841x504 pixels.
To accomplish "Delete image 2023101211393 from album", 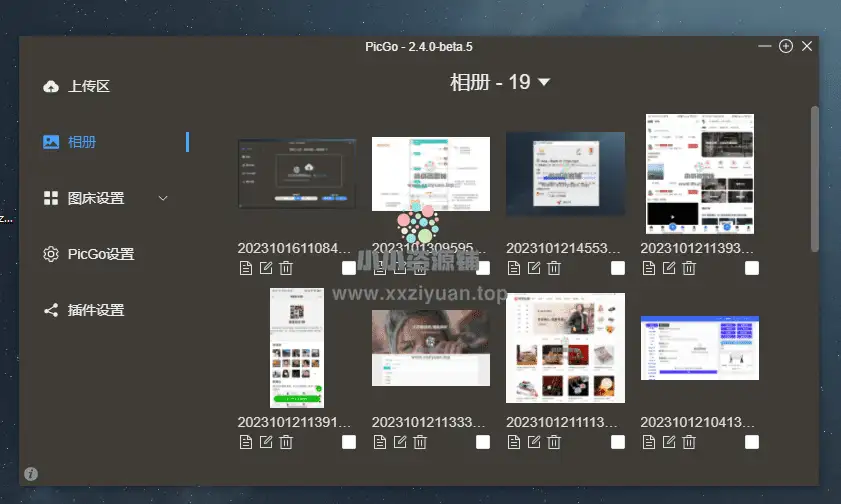I will 688,268.
